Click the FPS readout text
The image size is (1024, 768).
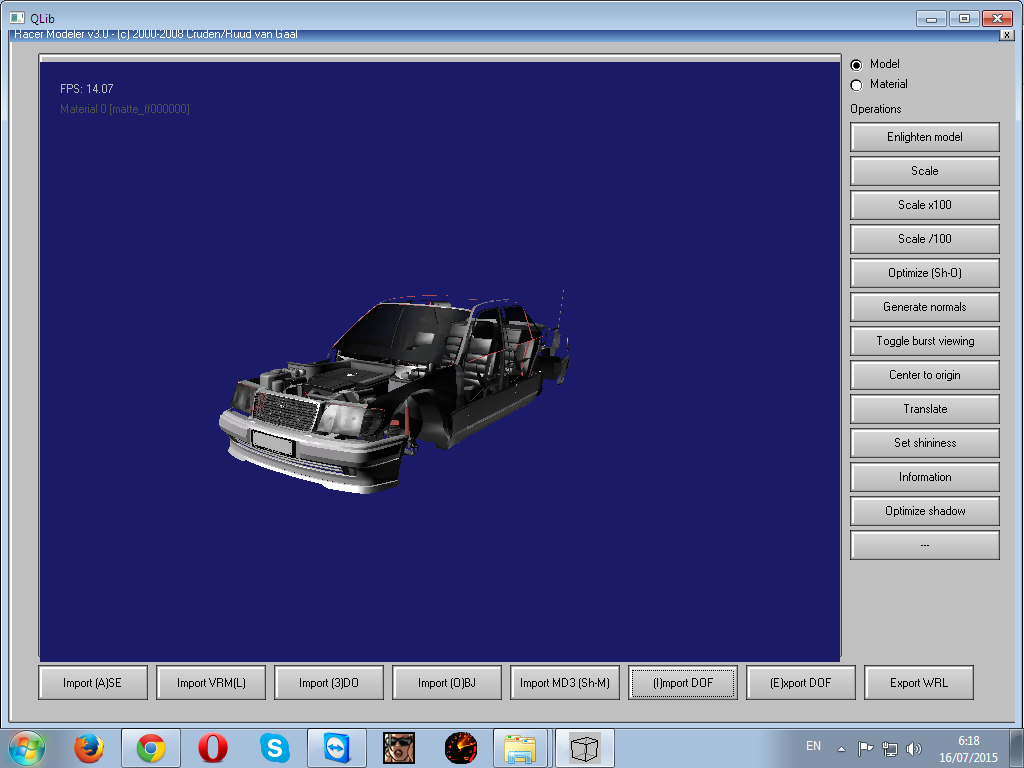point(87,89)
